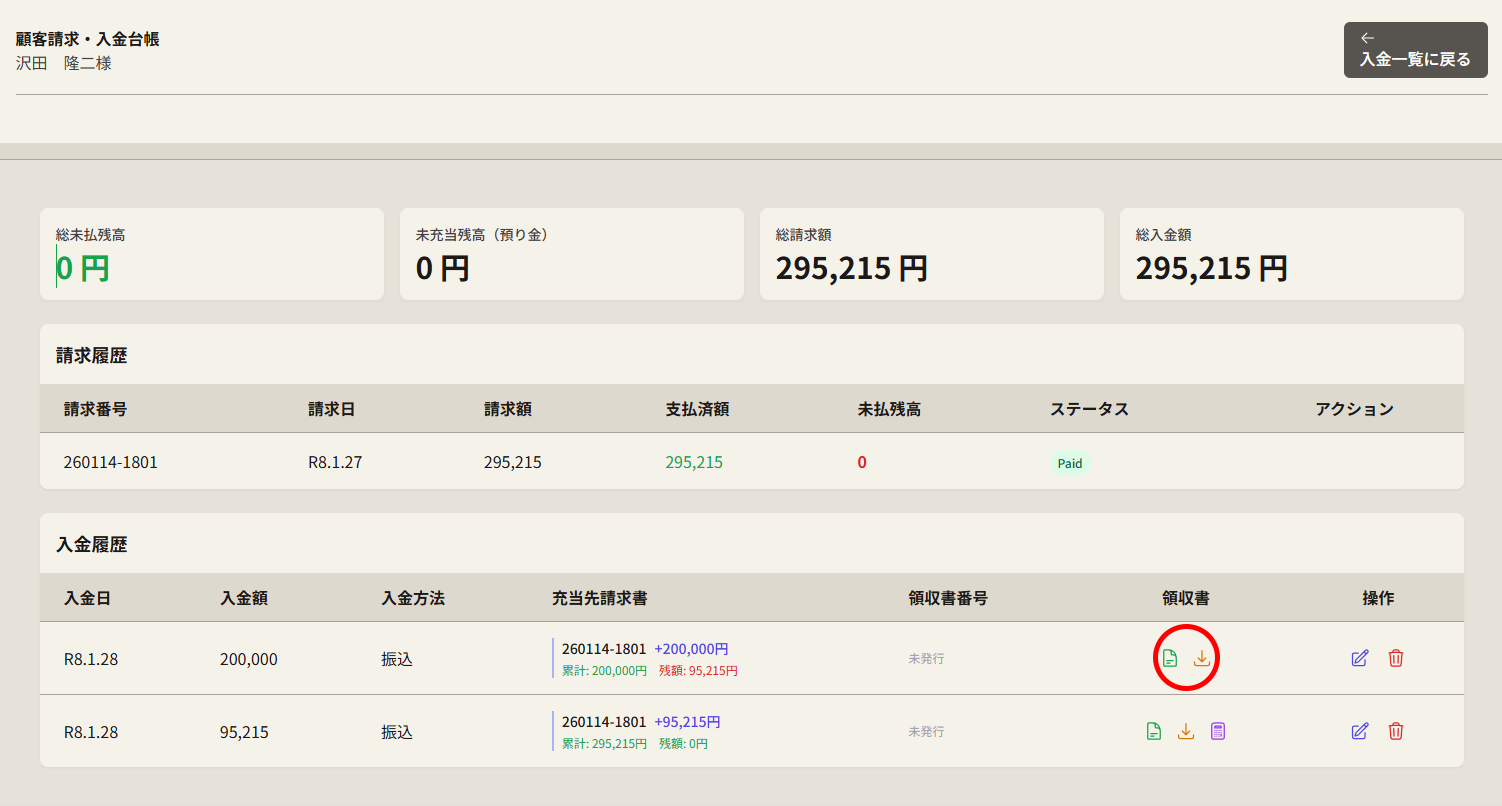1502x806 pixels.
Task: Click the 総未払残高 summary card
Action: (x=212, y=254)
